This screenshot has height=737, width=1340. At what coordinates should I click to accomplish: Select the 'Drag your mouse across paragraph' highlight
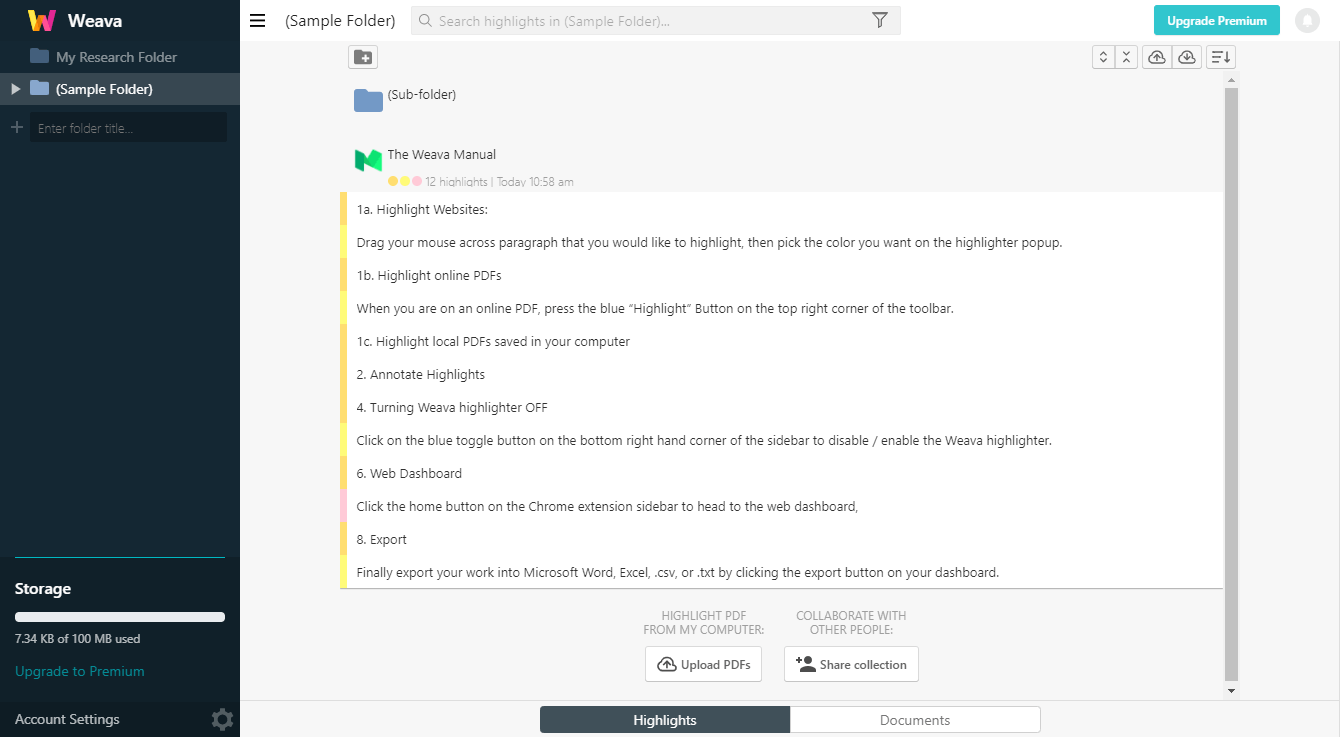(x=781, y=242)
